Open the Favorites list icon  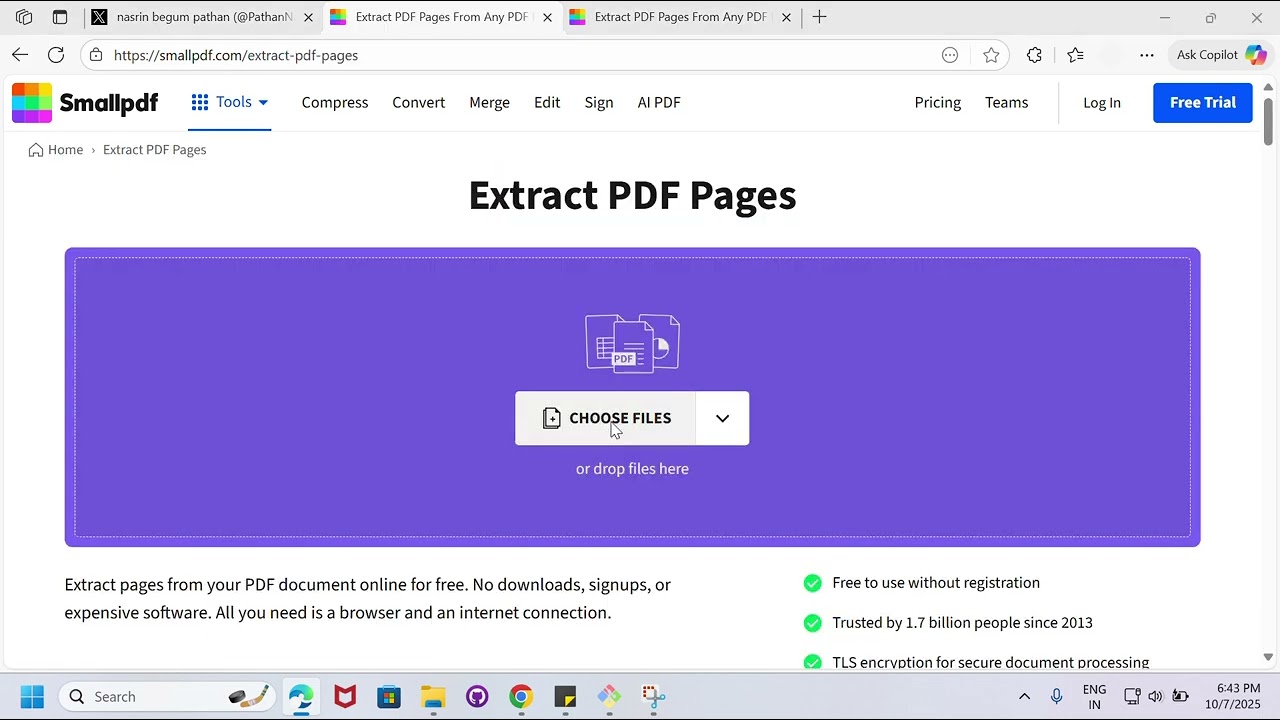[1075, 55]
